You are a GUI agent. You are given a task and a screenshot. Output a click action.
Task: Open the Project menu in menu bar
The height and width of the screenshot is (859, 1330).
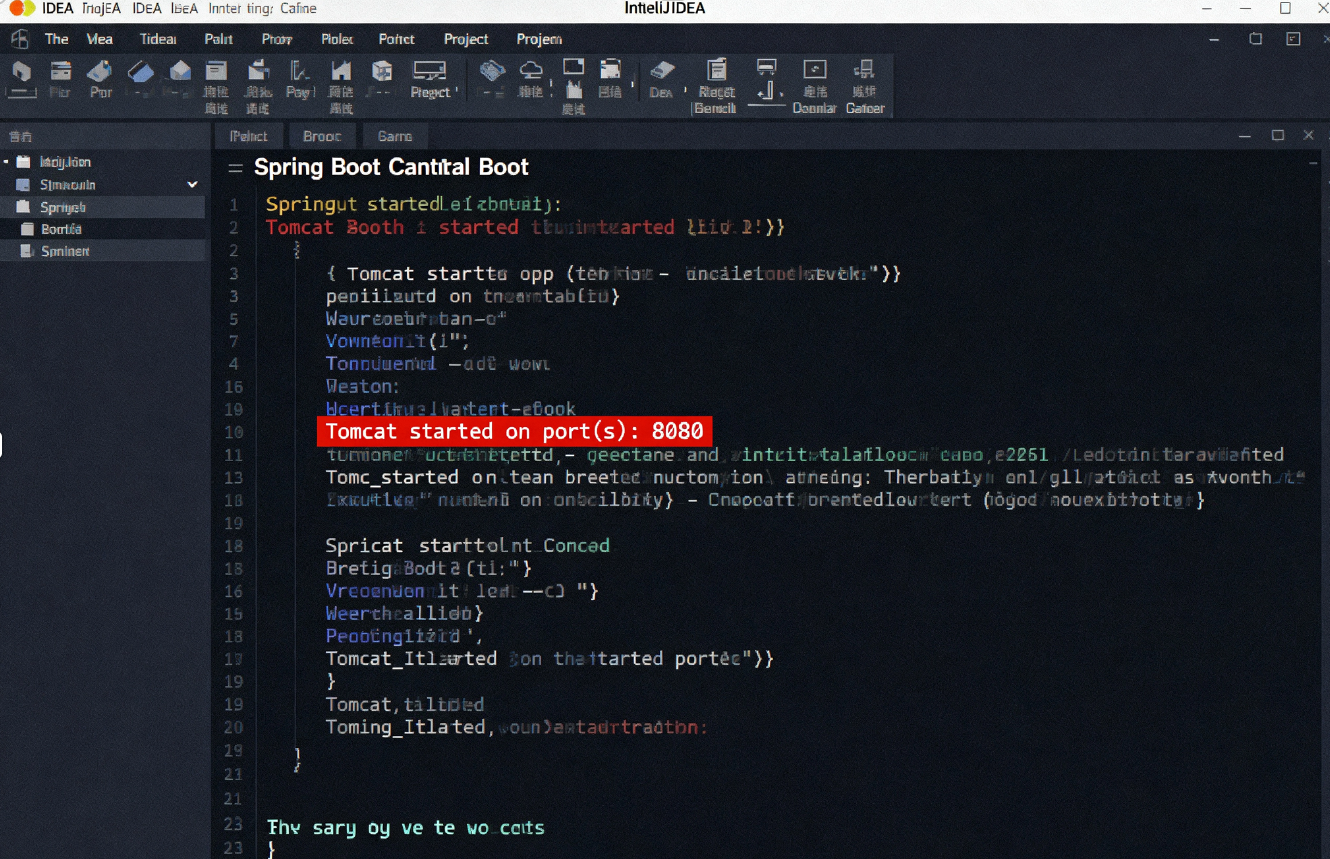(466, 39)
